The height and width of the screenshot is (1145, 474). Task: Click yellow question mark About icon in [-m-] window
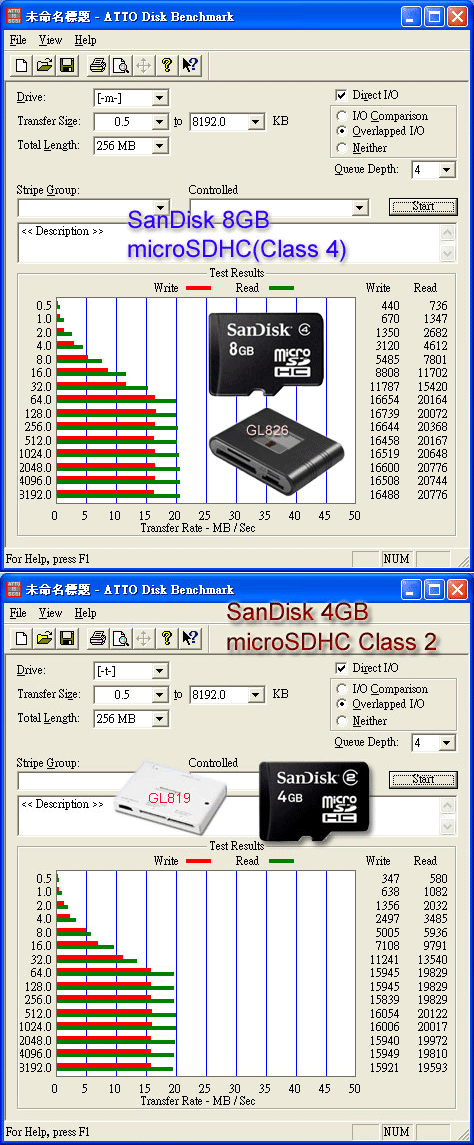[x=167, y=66]
